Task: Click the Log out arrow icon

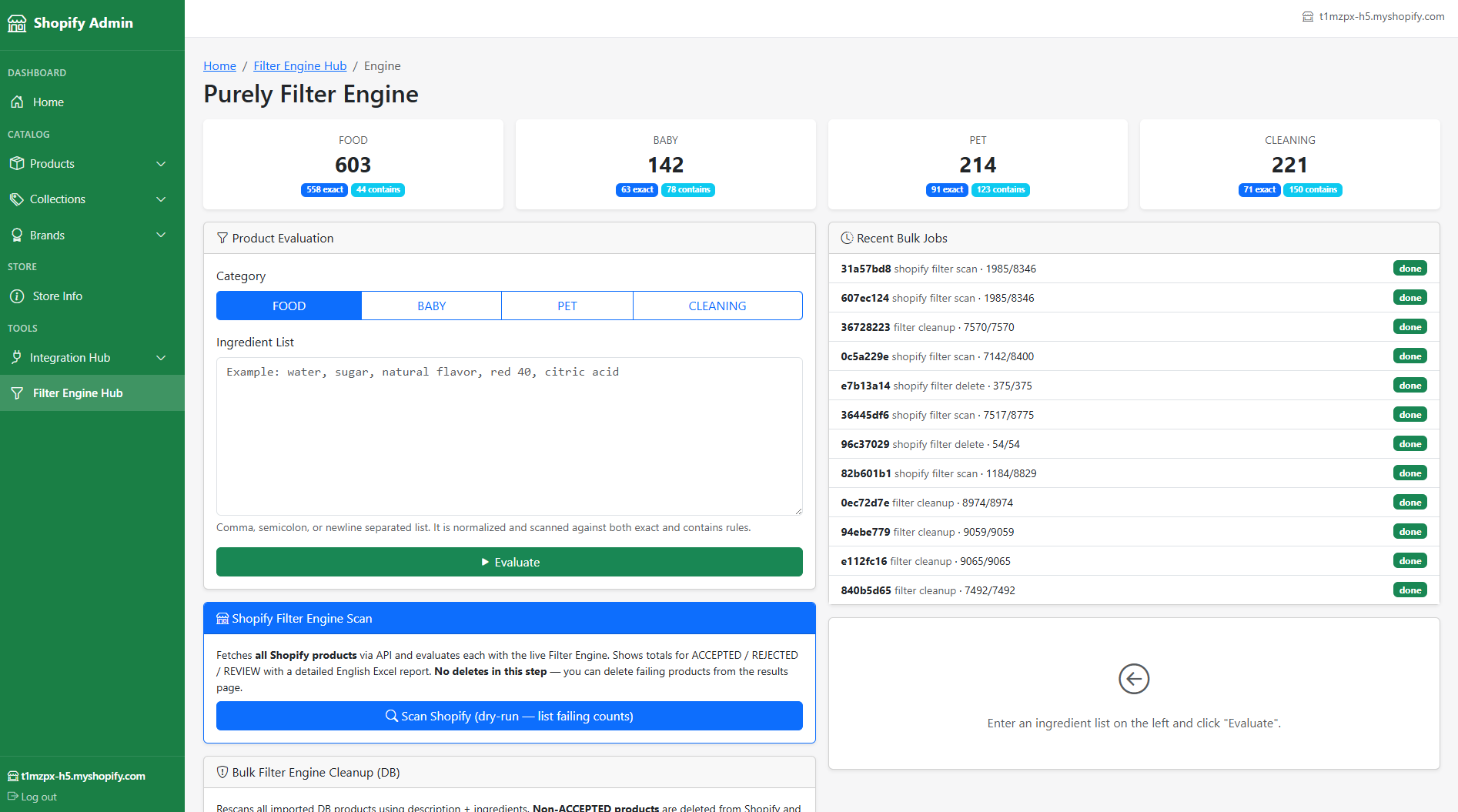Action: click(13, 797)
